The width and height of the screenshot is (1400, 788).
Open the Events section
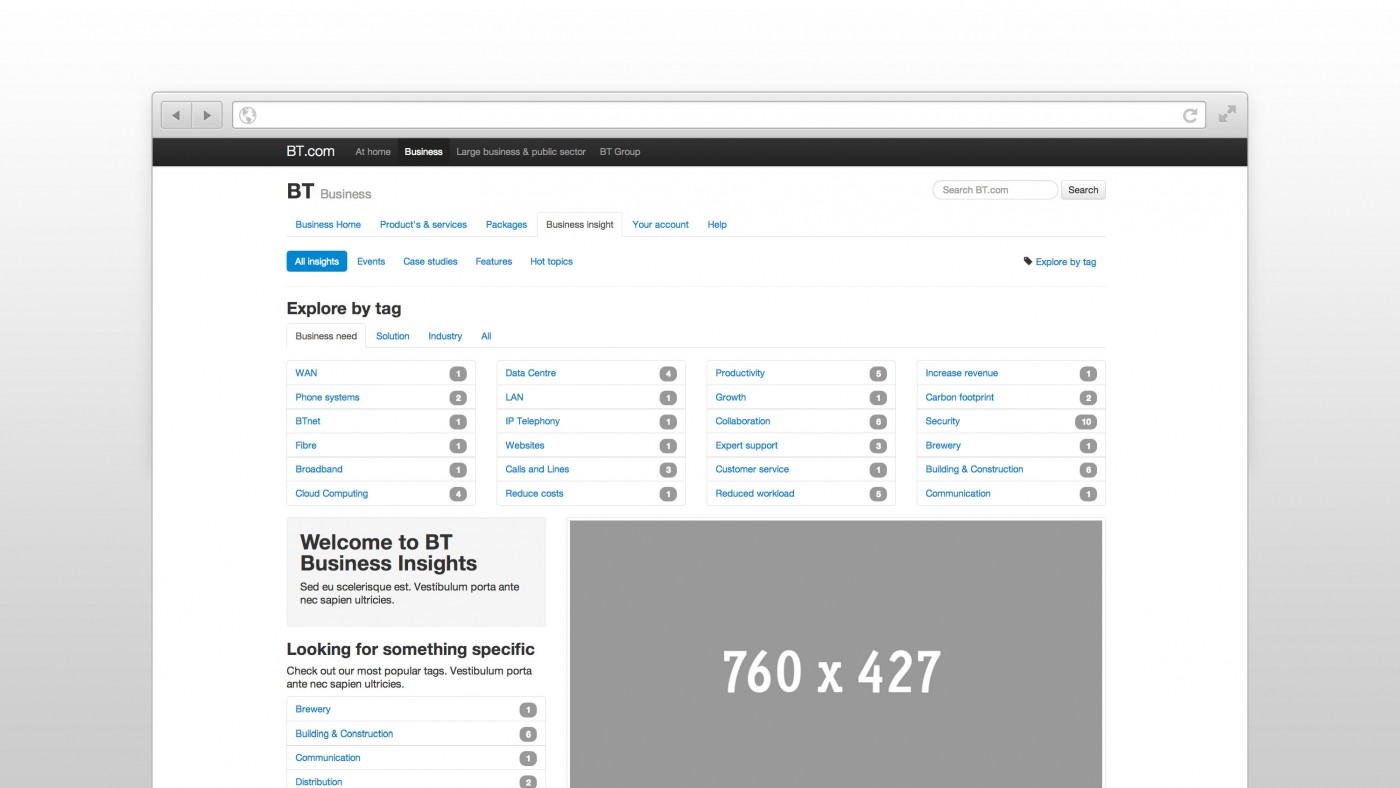[371, 261]
